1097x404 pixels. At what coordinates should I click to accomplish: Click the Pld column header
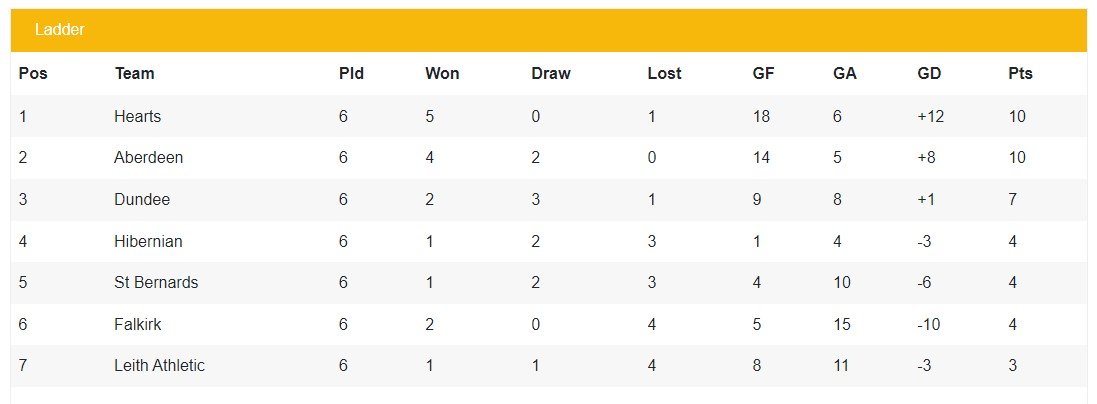point(351,73)
